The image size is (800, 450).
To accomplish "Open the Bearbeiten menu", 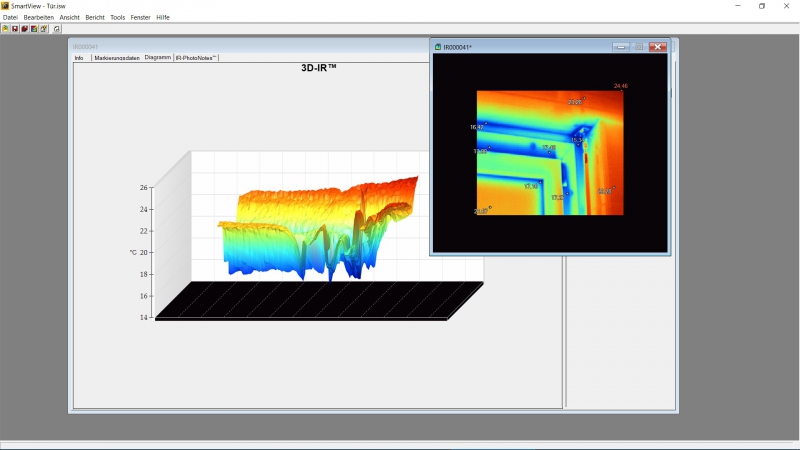I will pos(38,17).
